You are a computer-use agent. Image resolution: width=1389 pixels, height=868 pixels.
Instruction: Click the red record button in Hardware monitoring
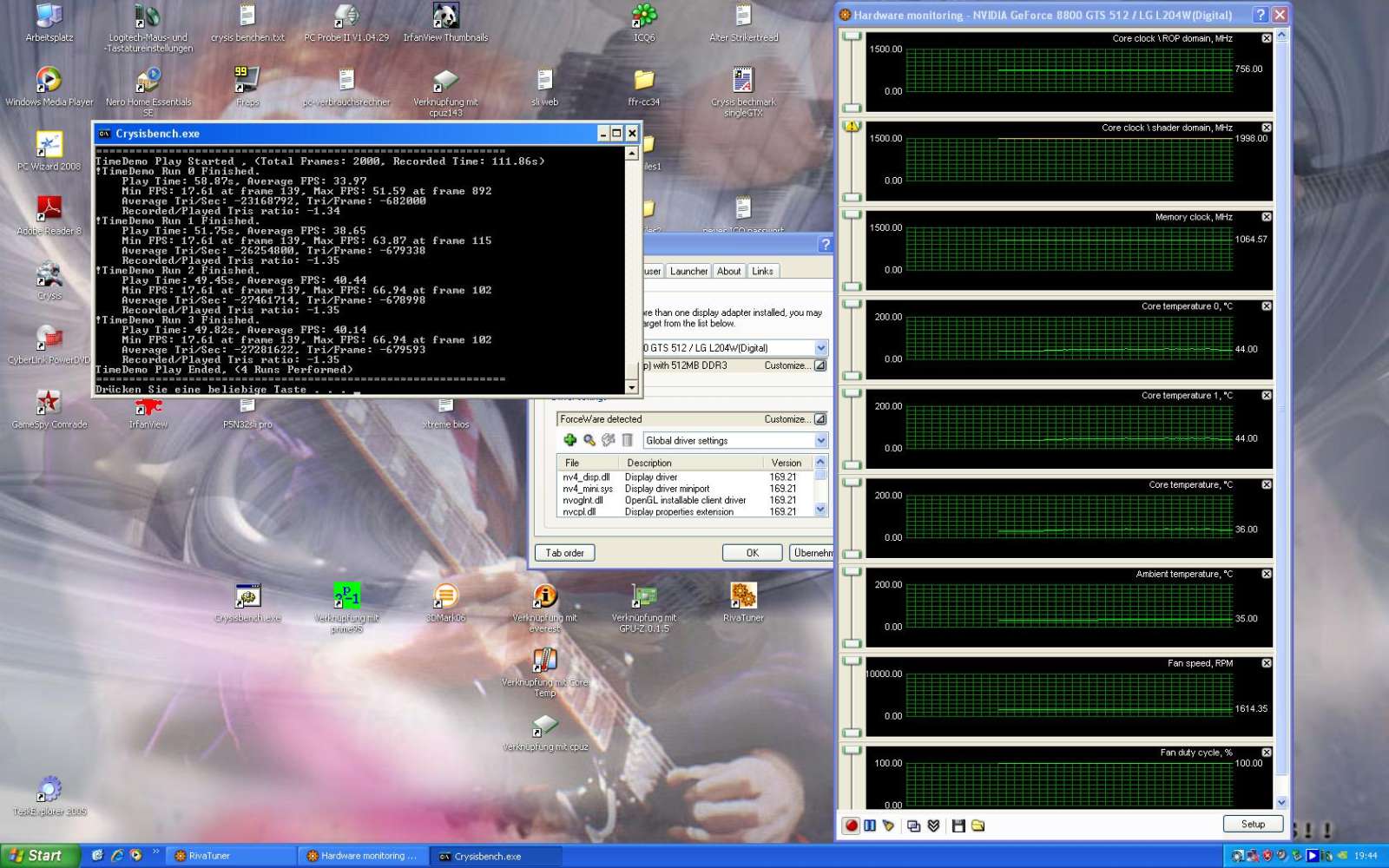point(852,825)
